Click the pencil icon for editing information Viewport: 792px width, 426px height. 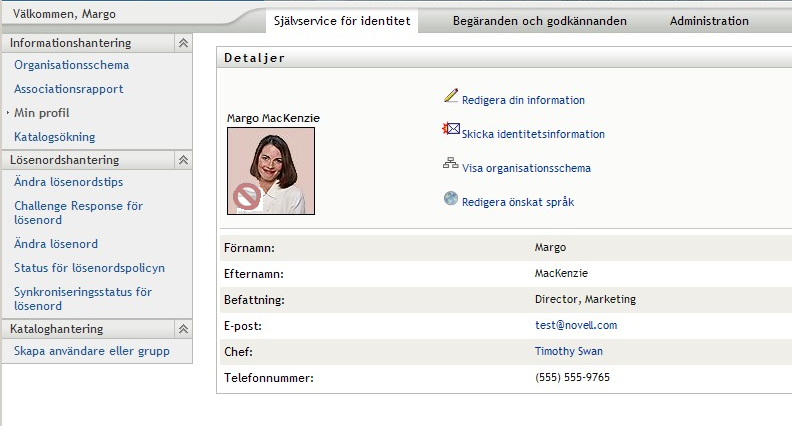[451, 96]
